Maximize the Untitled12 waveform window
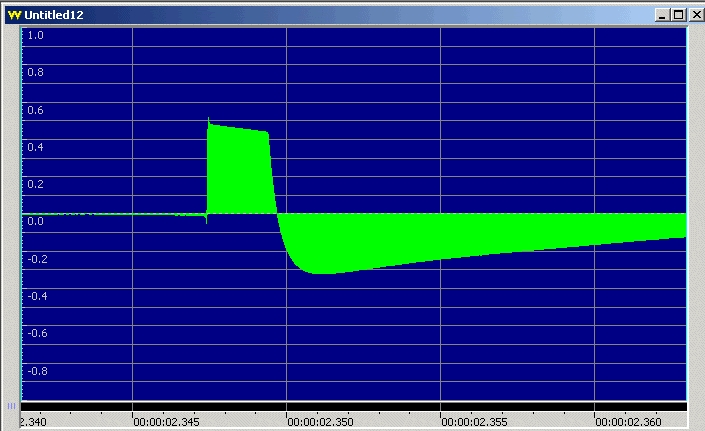The image size is (705, 431). tap(677, 15)
